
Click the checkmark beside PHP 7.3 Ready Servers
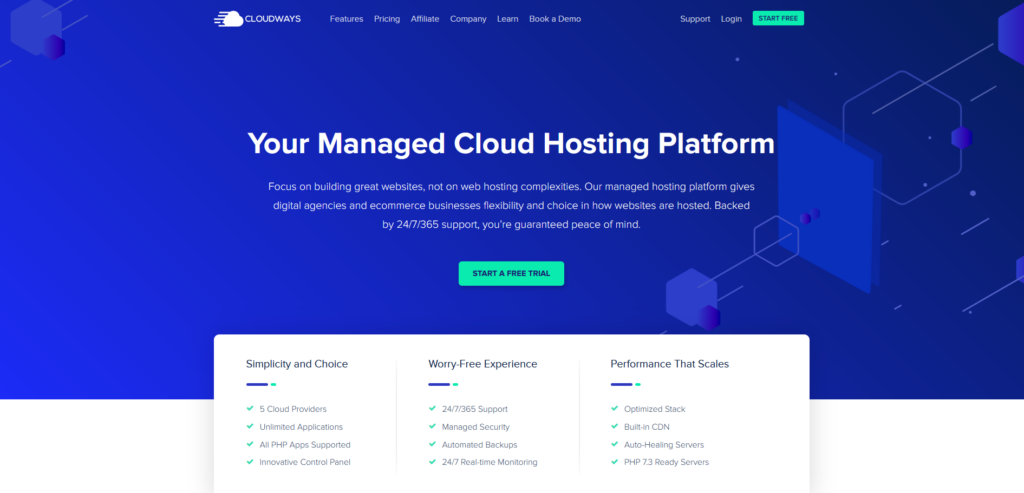pos(614,461)
